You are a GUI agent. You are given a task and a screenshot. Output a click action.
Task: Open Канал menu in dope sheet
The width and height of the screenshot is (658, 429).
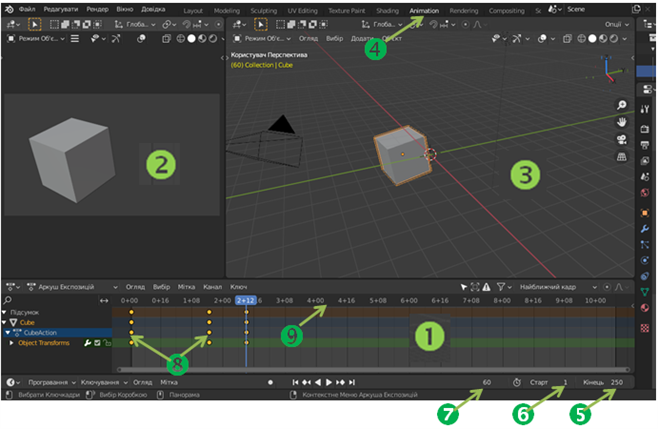212,287
